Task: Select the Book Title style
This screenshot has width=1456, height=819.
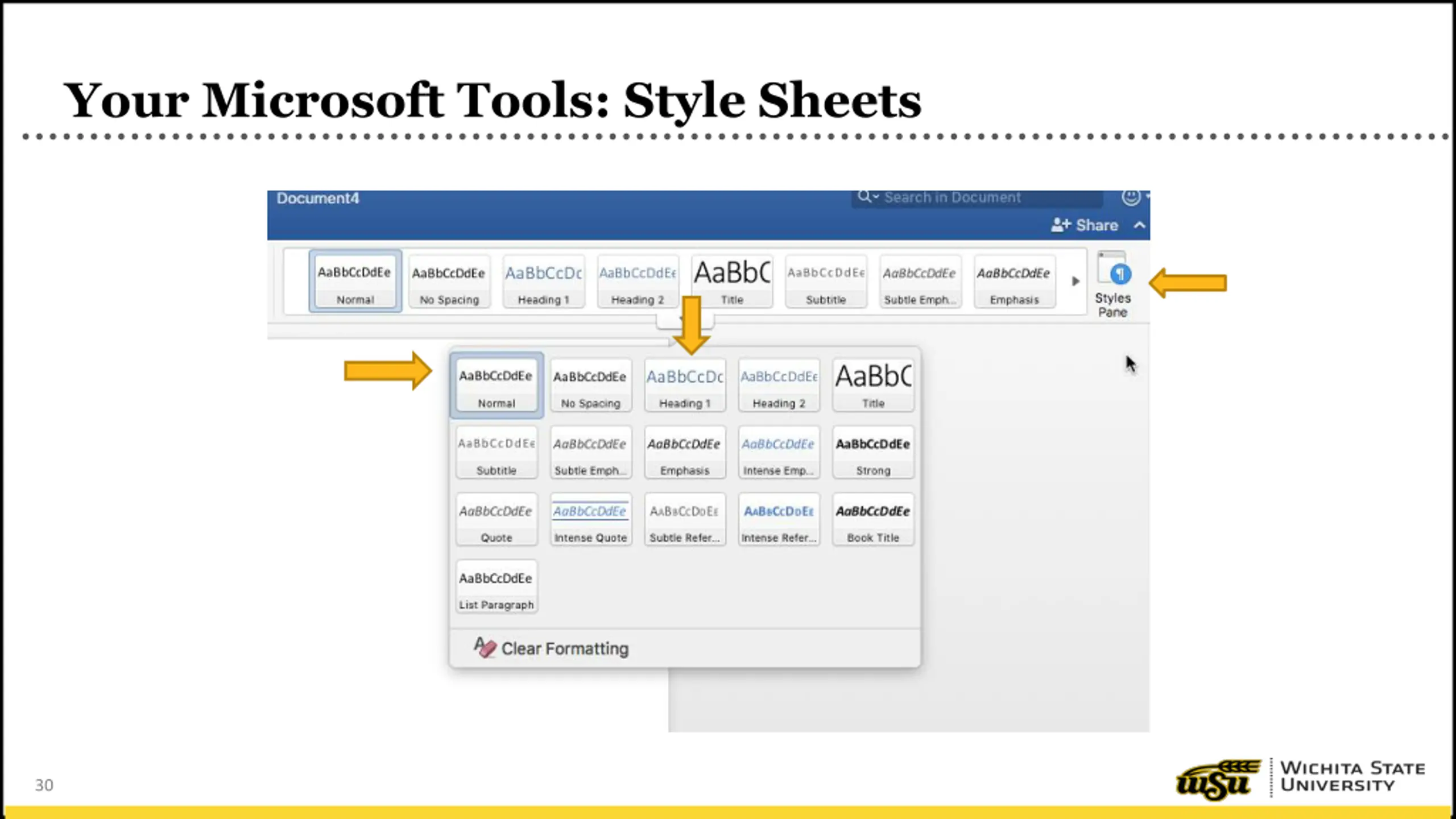Action: point(873,519)
